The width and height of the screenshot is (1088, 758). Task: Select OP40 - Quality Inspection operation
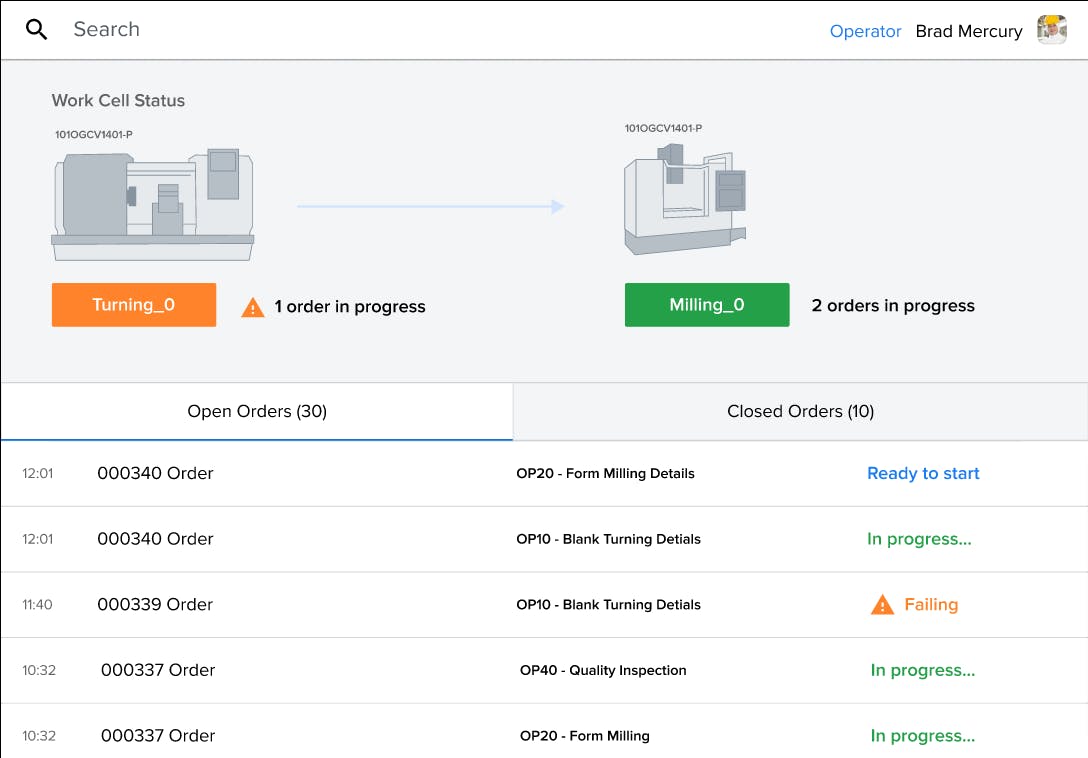click(603, 671)
